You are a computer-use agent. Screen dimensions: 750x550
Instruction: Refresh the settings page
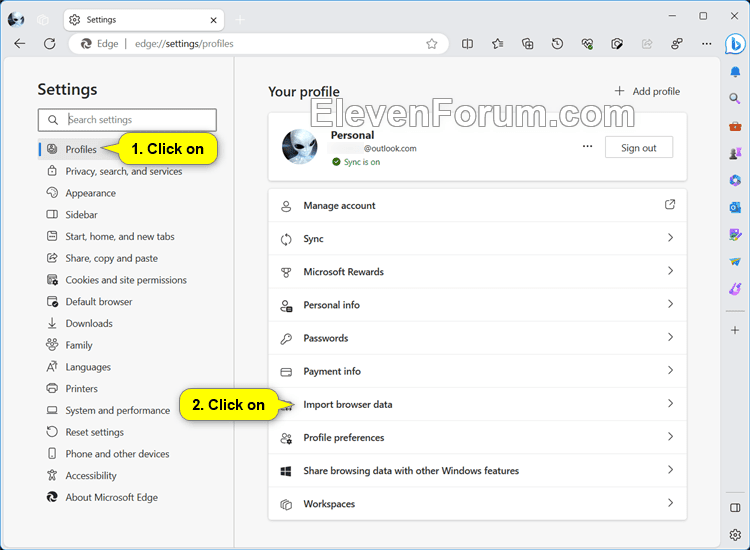(50, 44)
